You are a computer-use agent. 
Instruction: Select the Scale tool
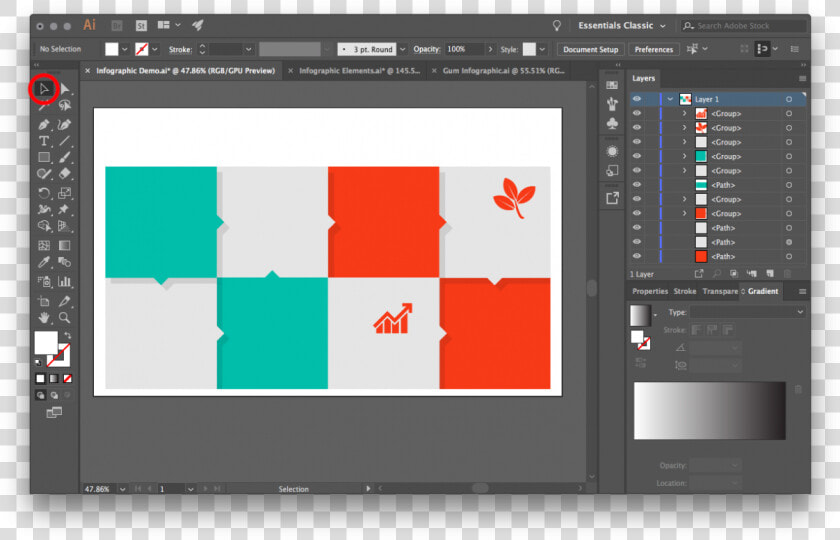click(x=64, y=193)
